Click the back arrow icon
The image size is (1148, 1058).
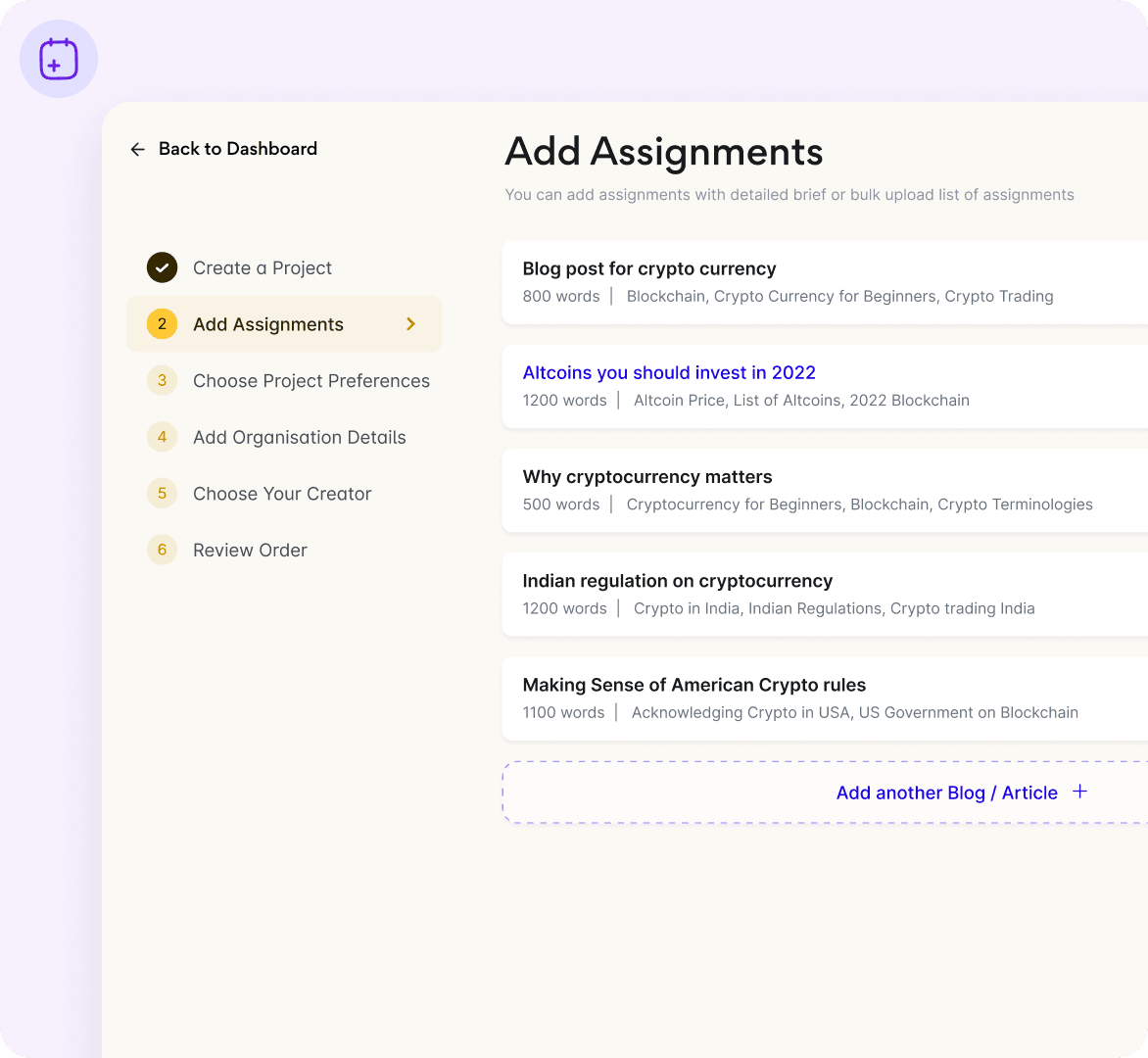[x=137, y=149]
